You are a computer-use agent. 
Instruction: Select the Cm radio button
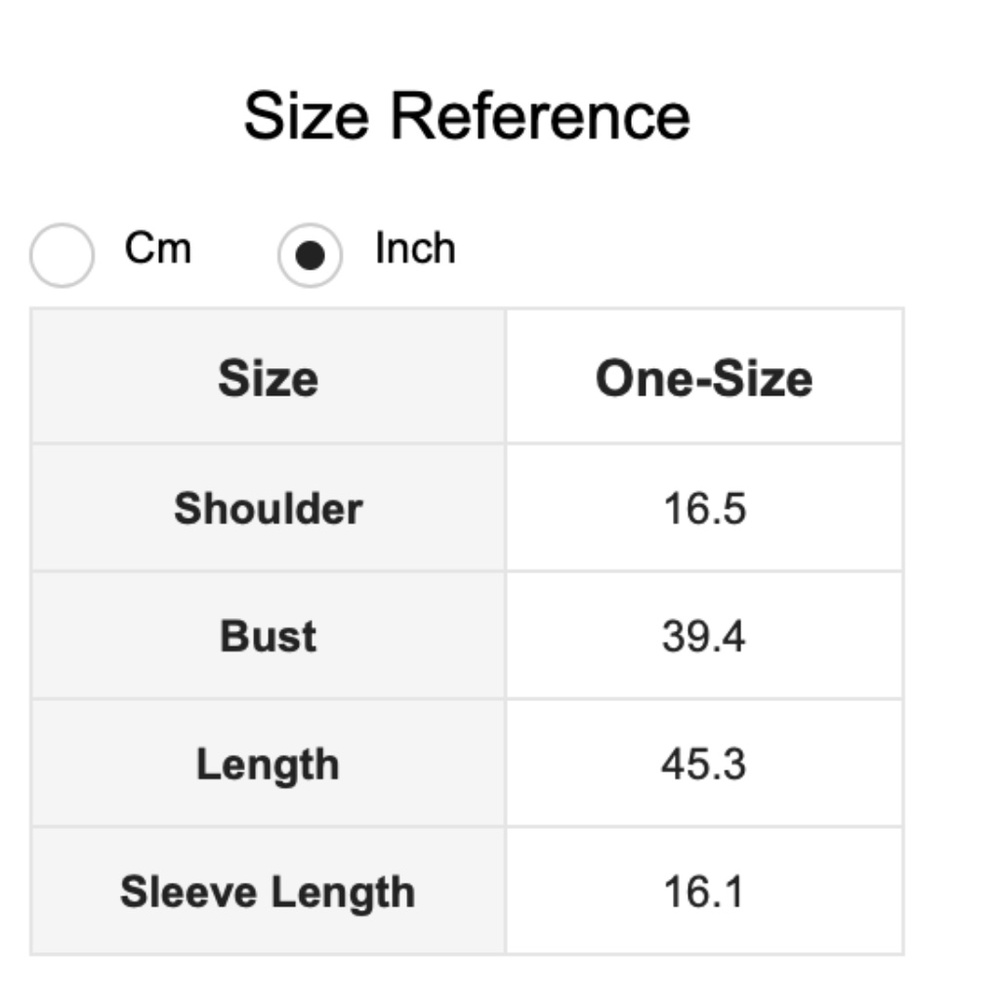click(x=62, y=255)
